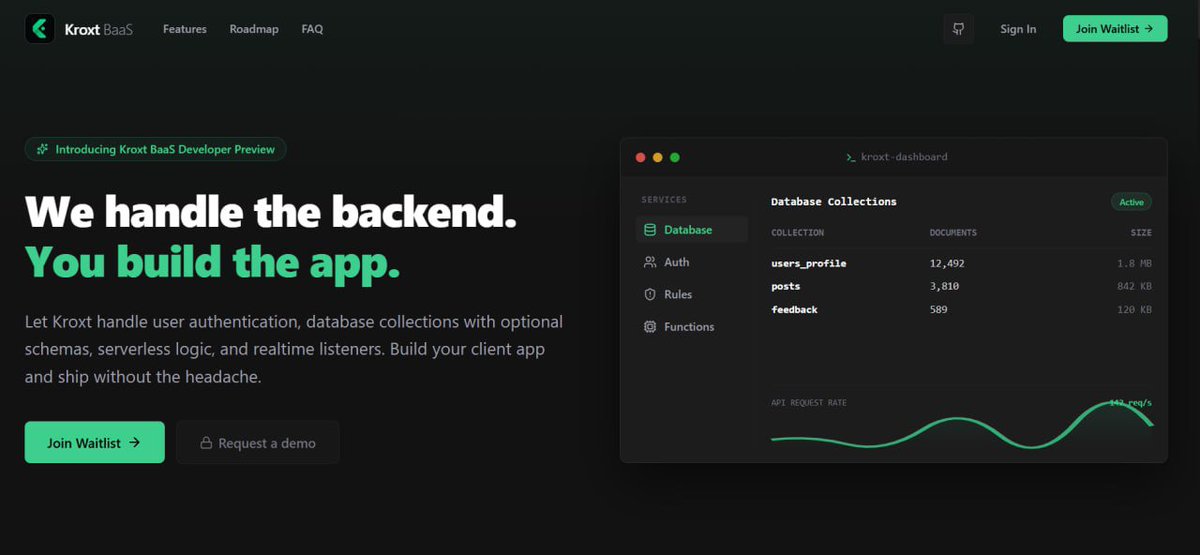The height and width of the screenshot is (555, 1200).
Task: Open the Features nav link
Action: pyautogui.click(x=185, y=29)
